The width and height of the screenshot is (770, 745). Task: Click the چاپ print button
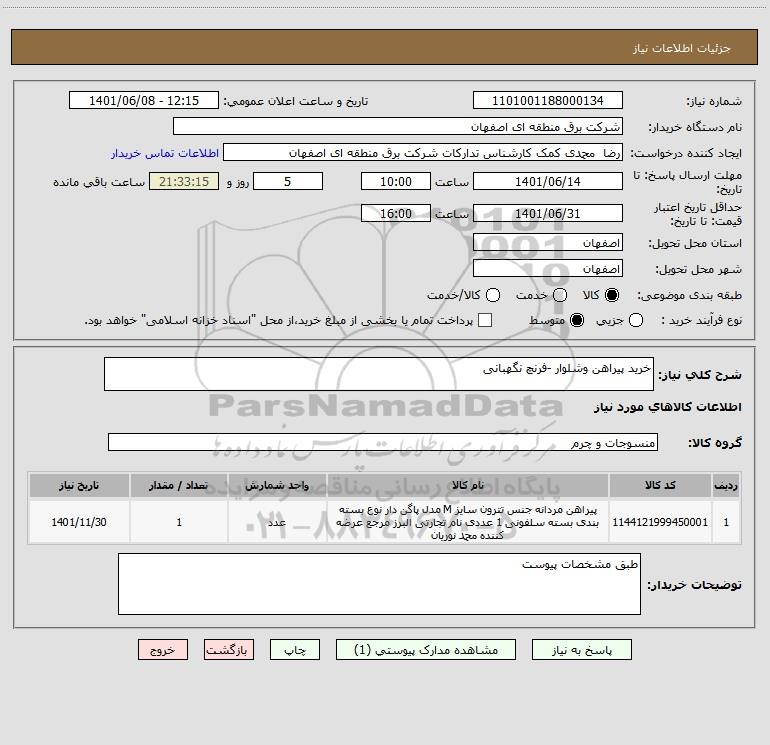(295, 650)
